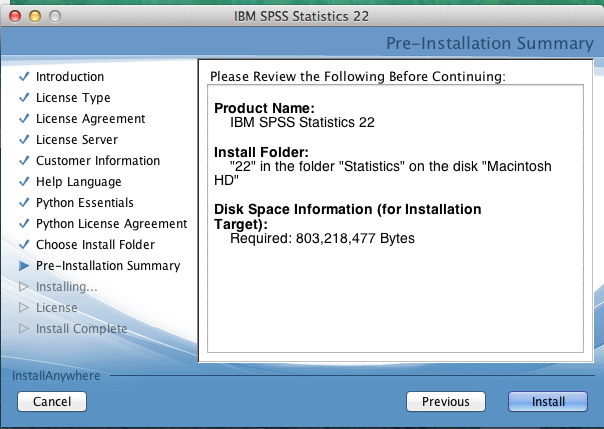Click the hollow arrow beside Install Complete
This screenshot has width=604, height=429.
click(24, 328)
